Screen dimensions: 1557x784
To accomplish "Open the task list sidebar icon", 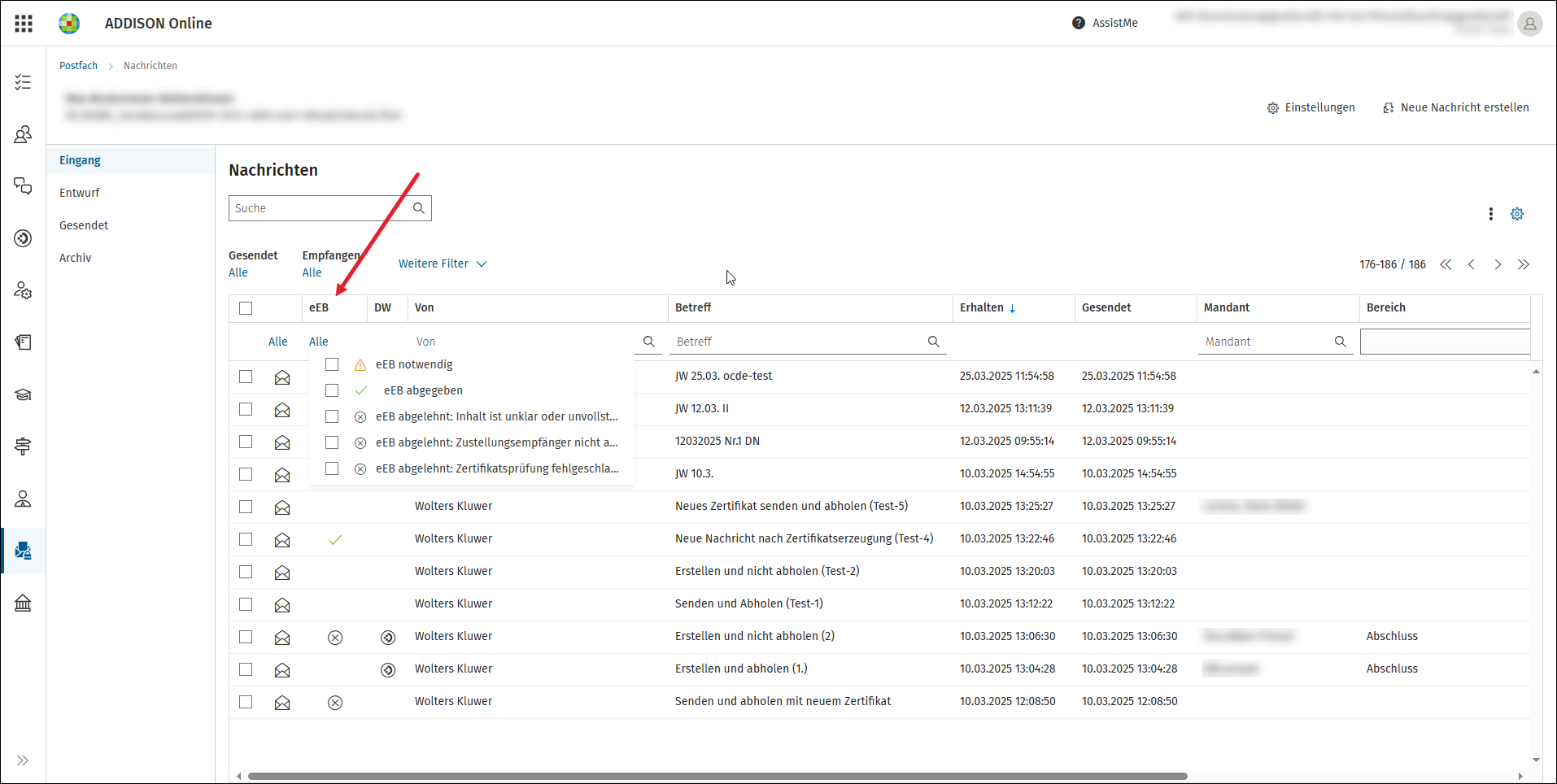I will (x=23, y=82).
